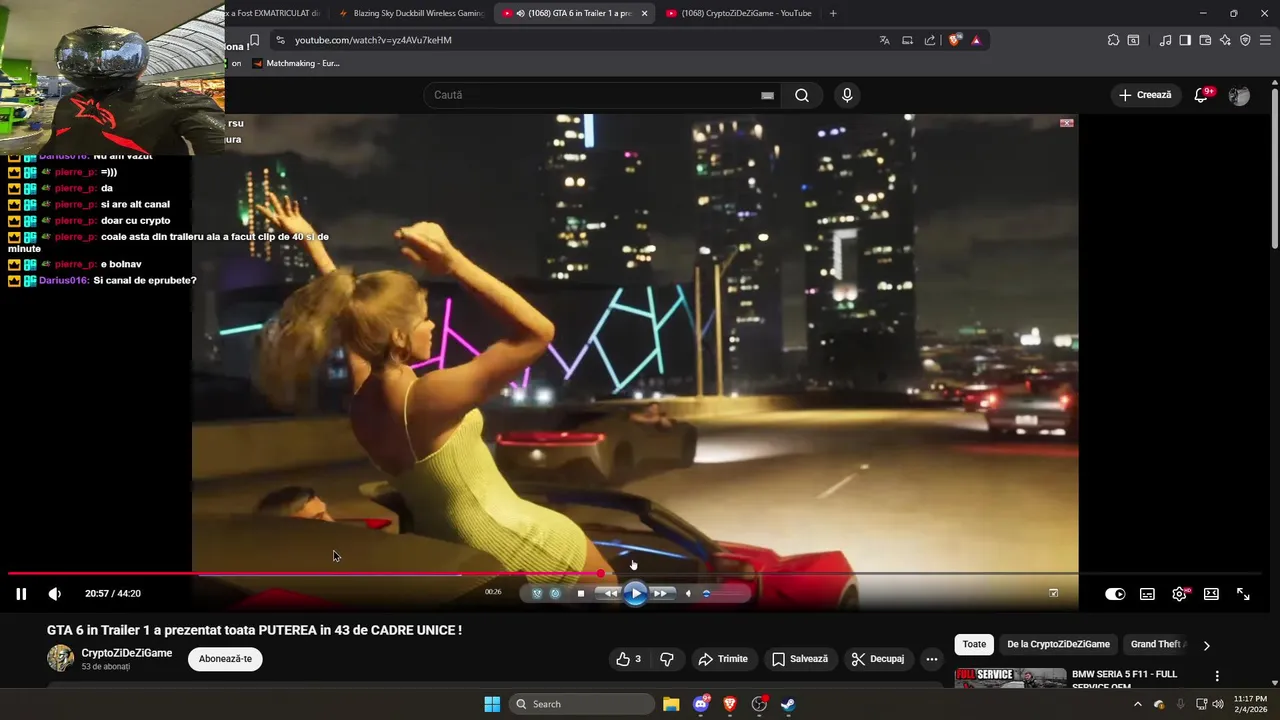Select the Grand Theft filter chip

(1157, 644)
